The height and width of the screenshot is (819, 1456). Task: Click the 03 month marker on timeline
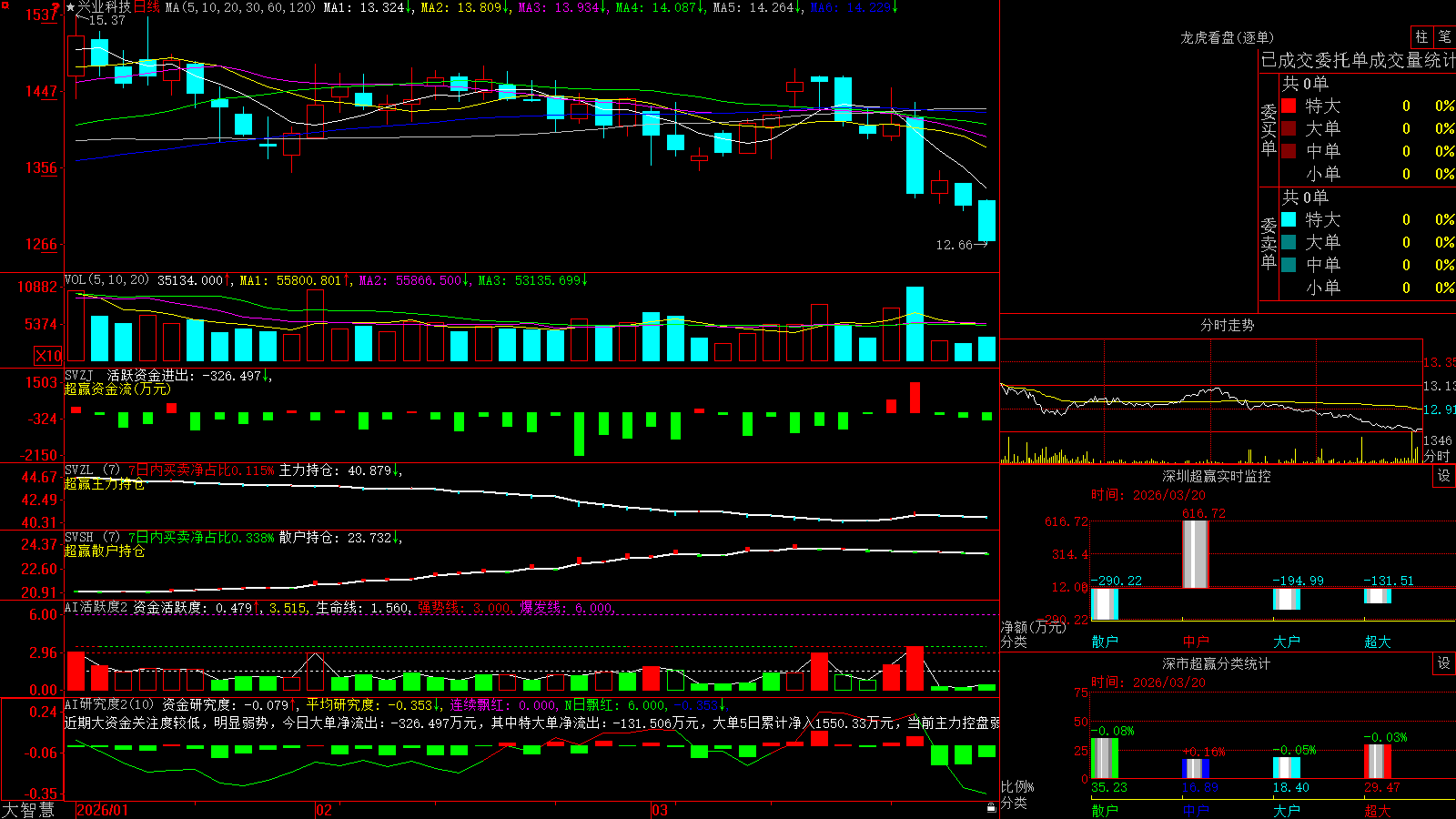pos(660,810)
